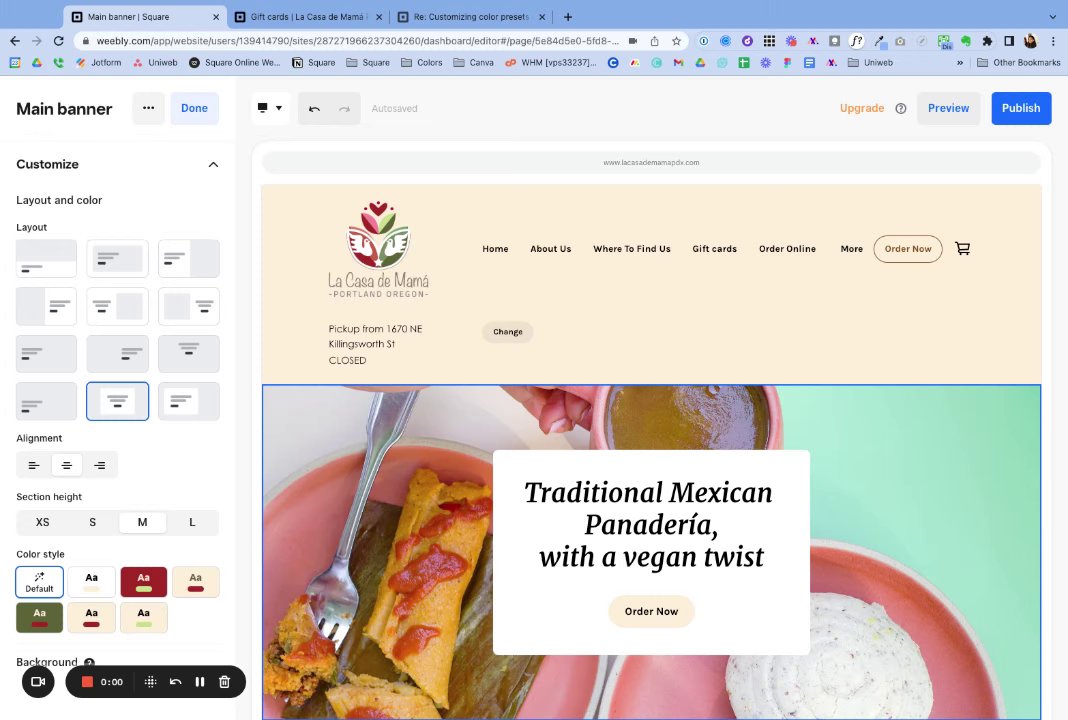This screenshot has height=720, width=1068.
Task: Open Chrome three-dot menu
Action: click(x=1053, y=41)
